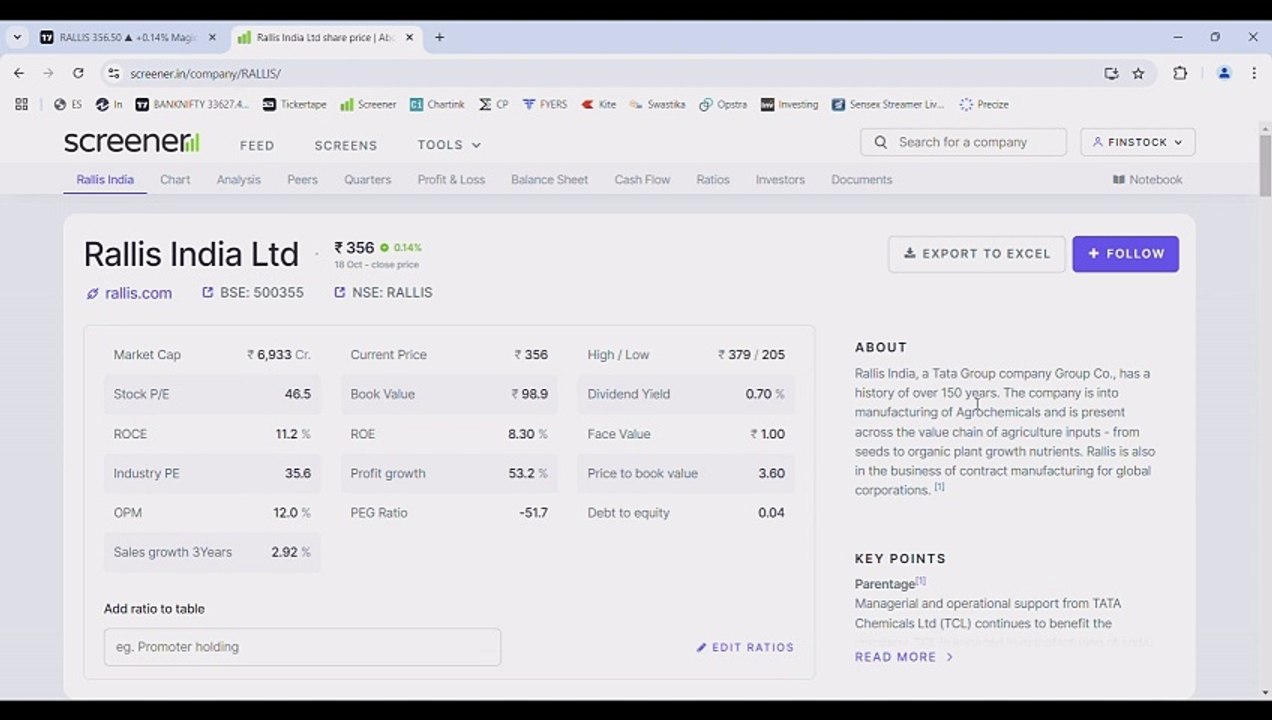Open the rallis.com website link
1272x720 pixels.
129,293
